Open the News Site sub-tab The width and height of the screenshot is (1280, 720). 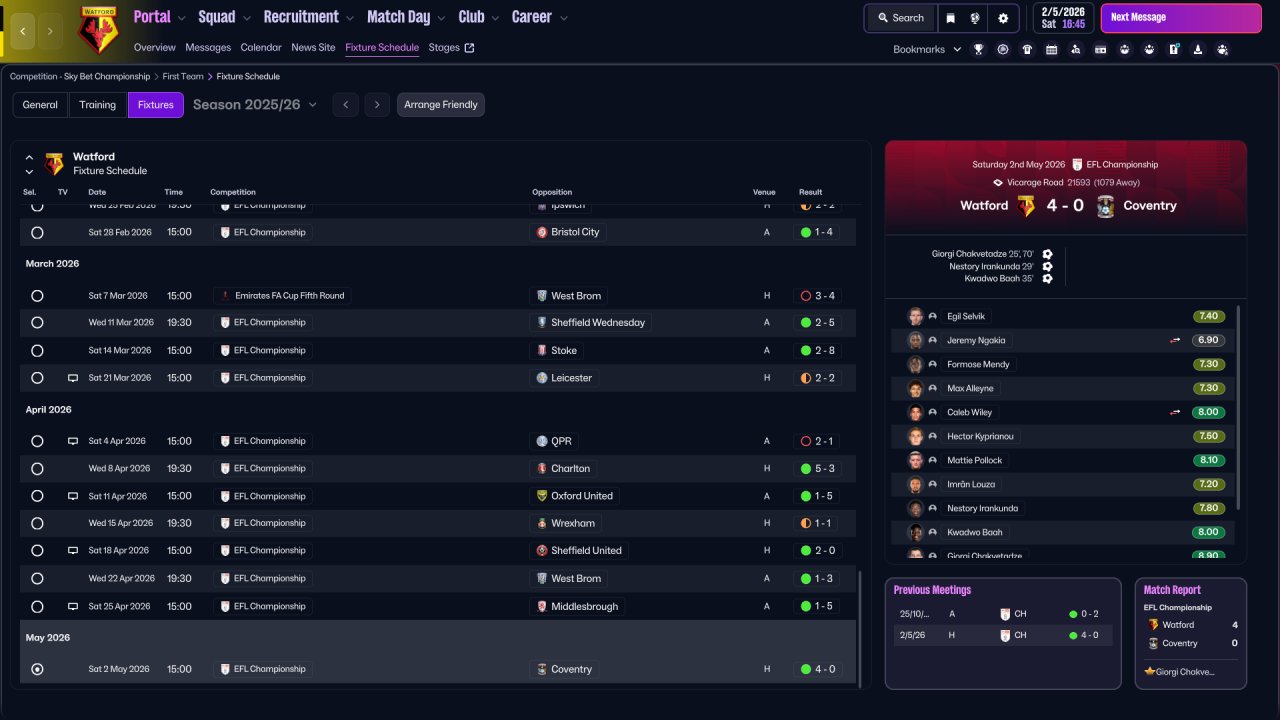click(x=313, y=47)
